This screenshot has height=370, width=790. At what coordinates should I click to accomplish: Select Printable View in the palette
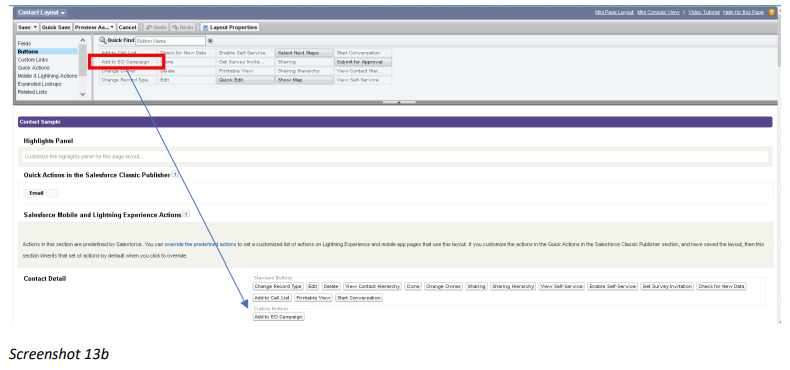click(x=245, y=71)
